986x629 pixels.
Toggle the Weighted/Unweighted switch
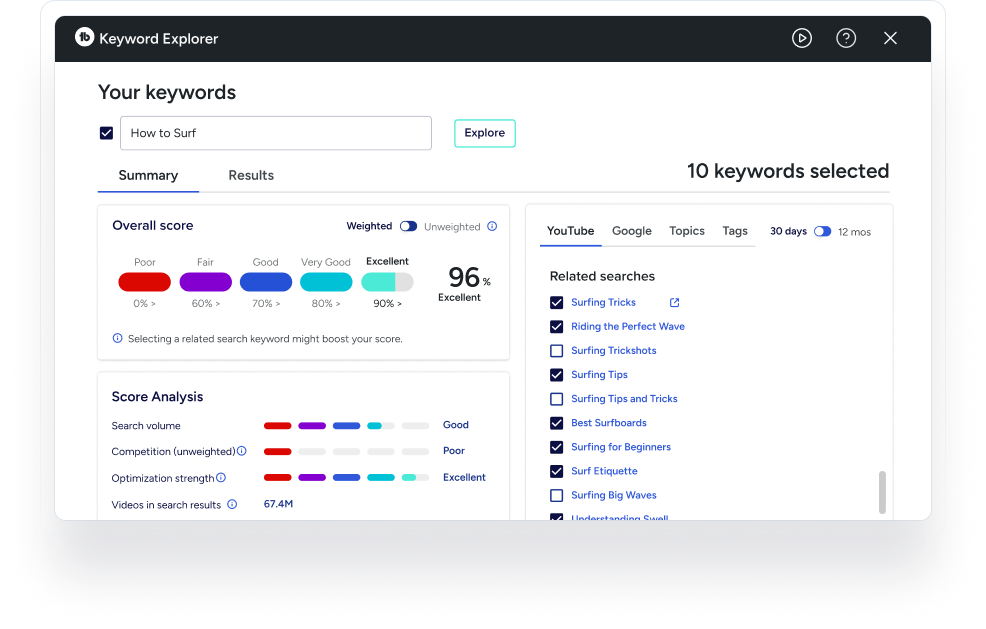click(408, 226)
